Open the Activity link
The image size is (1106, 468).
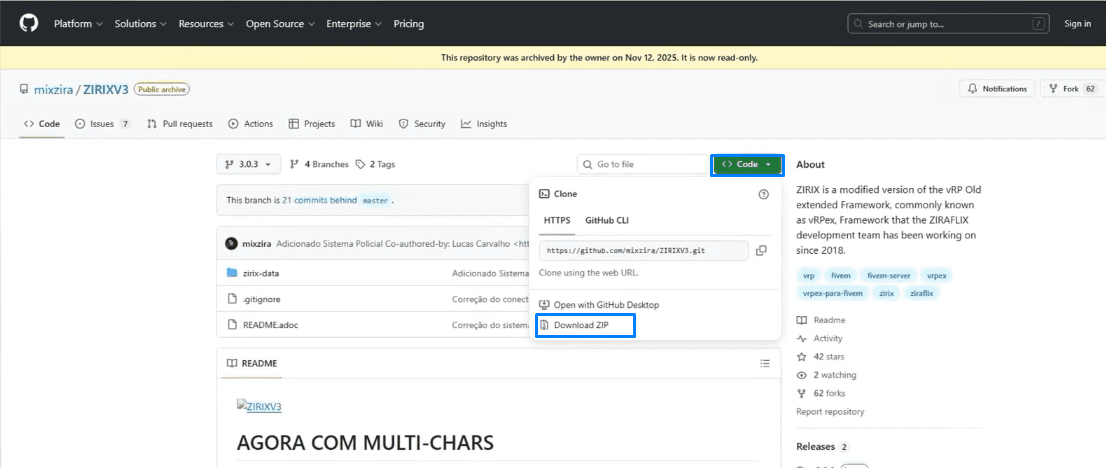click(820, 338)
